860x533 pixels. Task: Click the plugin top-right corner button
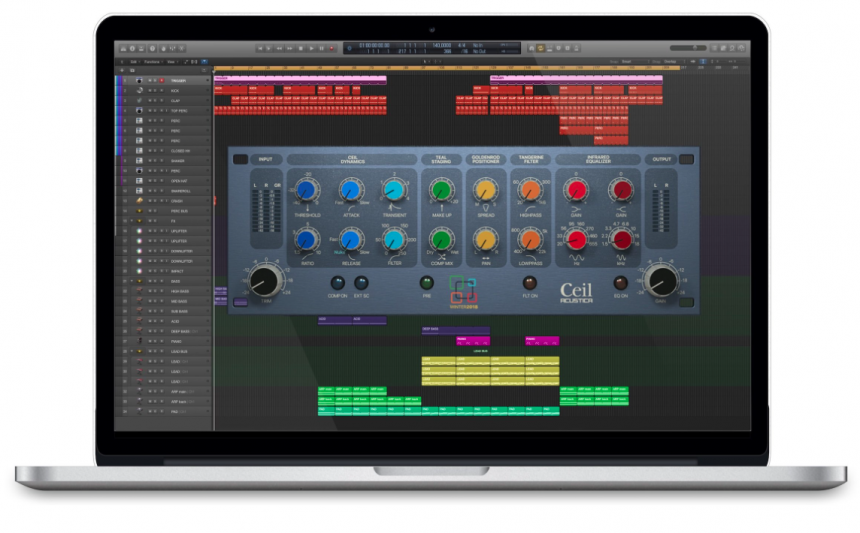(x=686, y=159)
